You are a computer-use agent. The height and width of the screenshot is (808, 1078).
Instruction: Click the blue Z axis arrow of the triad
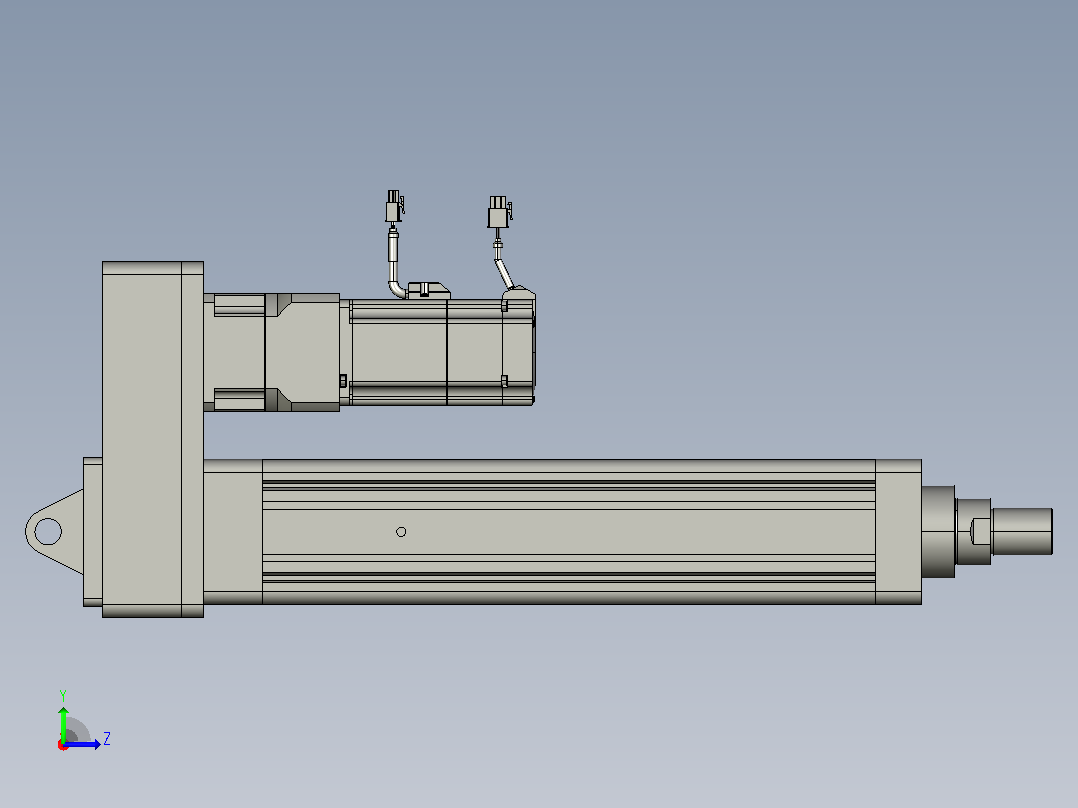[x=82, y=744]
